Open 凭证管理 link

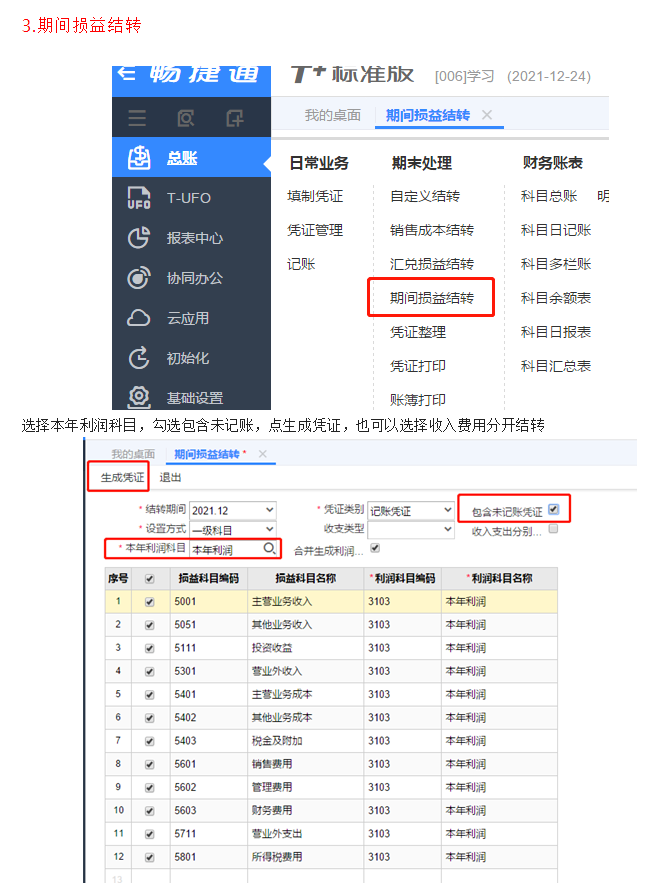[x=315, y=230]
